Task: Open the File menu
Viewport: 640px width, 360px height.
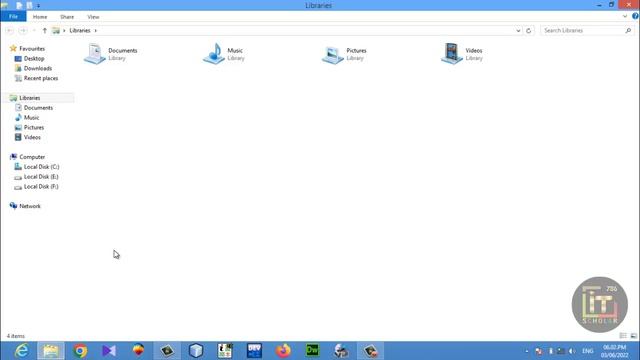Action: (13, 16)
